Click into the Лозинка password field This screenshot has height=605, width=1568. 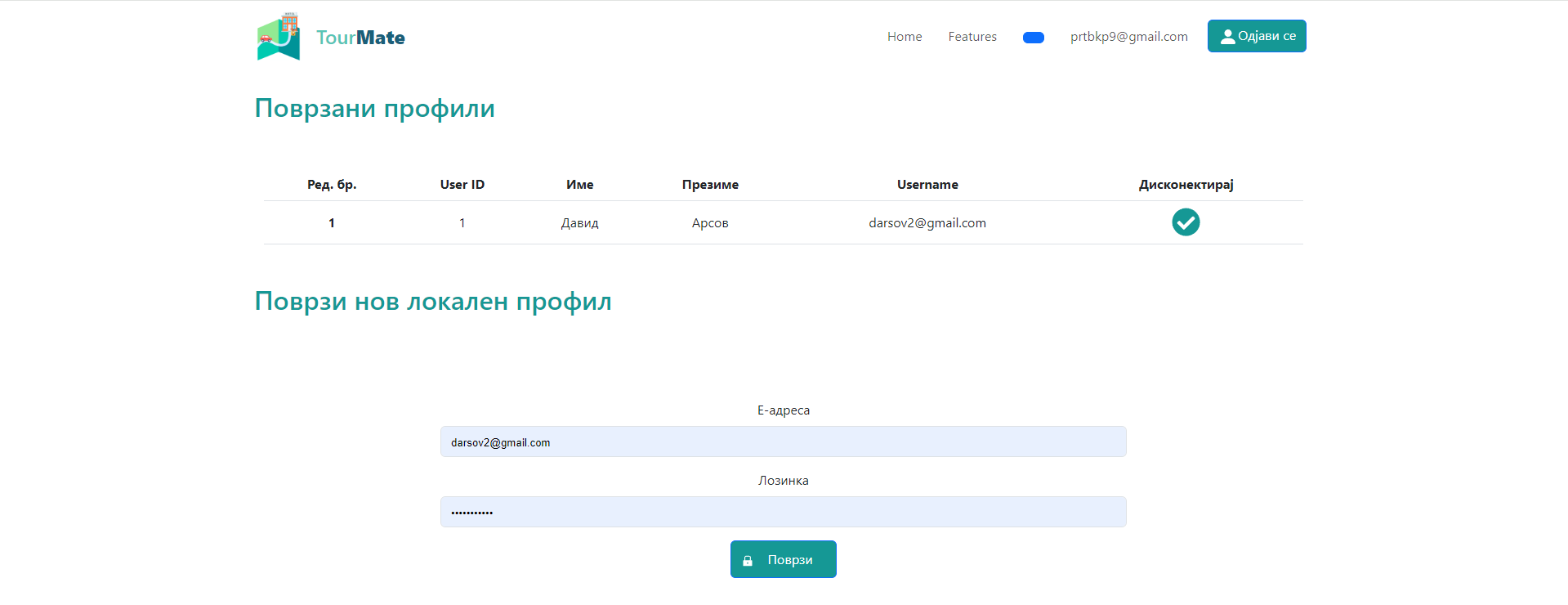pyautogui.click(x=783, y=513)
